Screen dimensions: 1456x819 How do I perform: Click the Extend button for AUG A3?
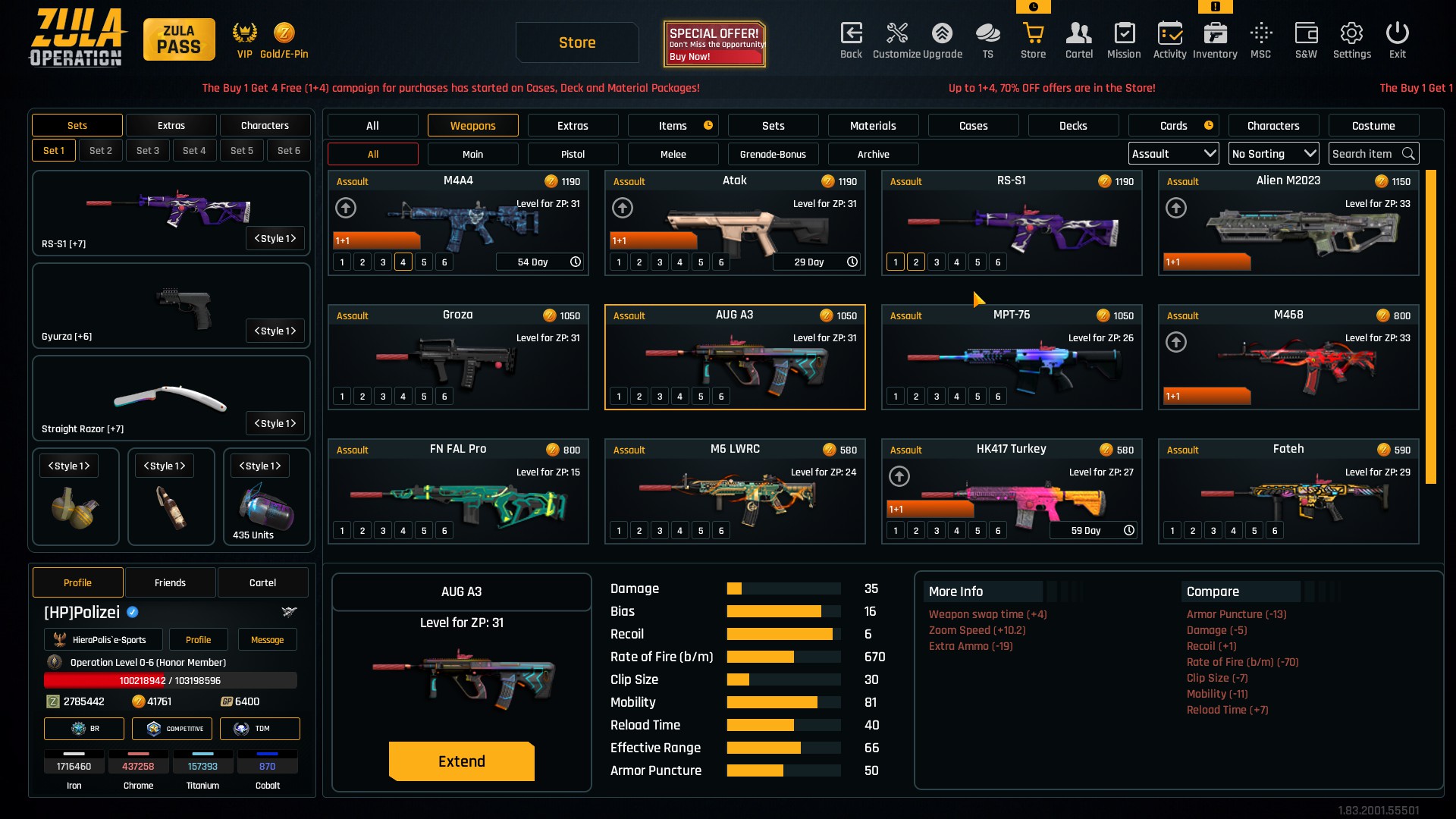pos(462,761)
